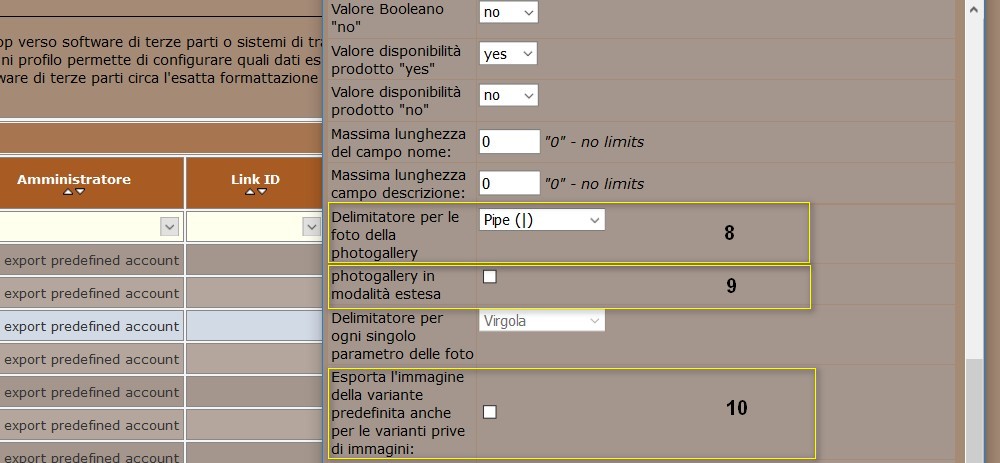The image size is (1000, 463).
Task: Open photogallery delimiter Pipe dropdown
Action: pyautogui.click(x=541, y=219)
